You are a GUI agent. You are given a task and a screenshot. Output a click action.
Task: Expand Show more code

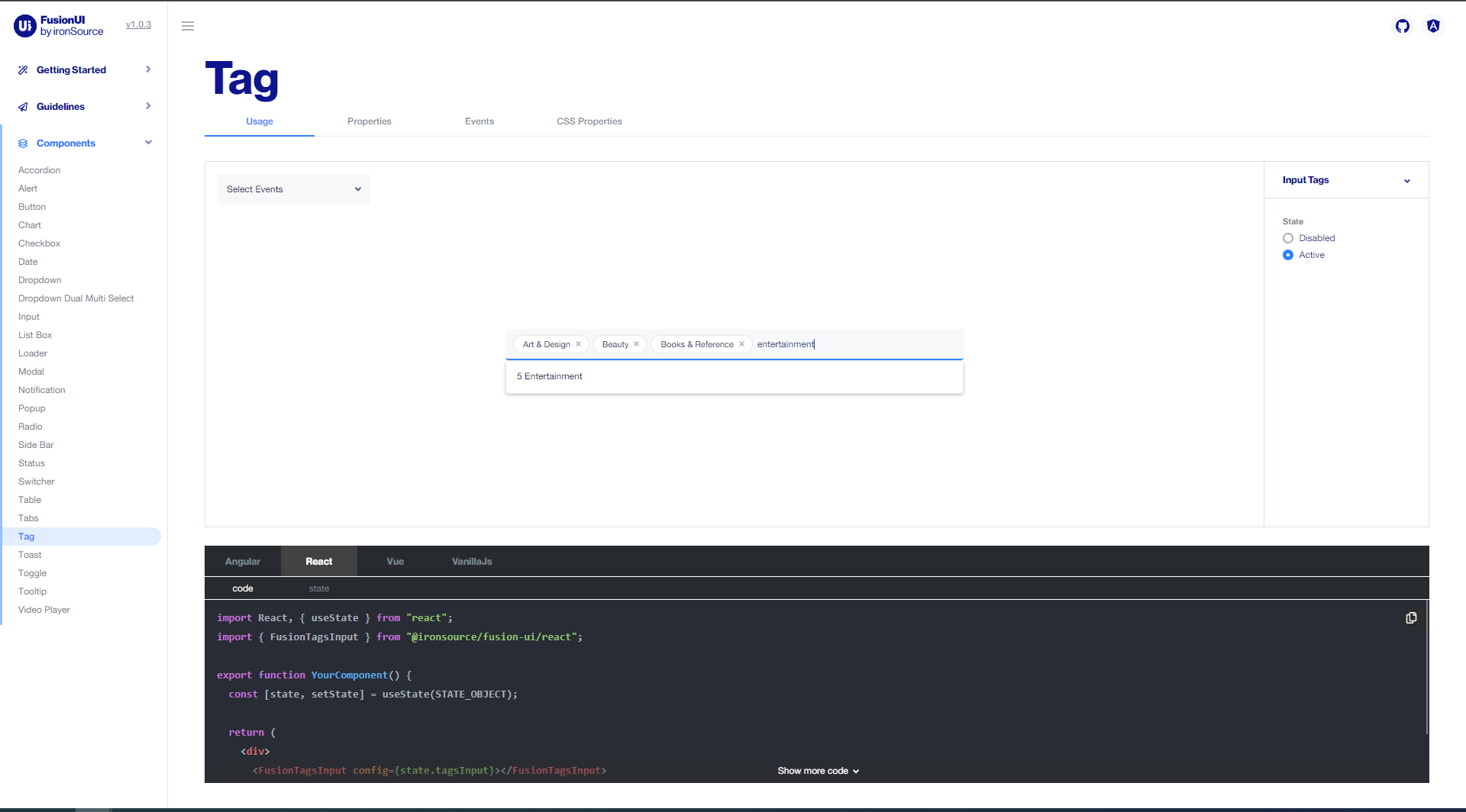coord(818,771)
